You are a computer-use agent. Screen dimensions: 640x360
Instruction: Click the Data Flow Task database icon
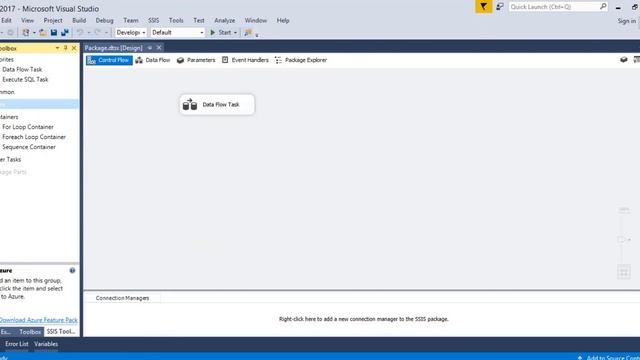[x=189, y=104]
